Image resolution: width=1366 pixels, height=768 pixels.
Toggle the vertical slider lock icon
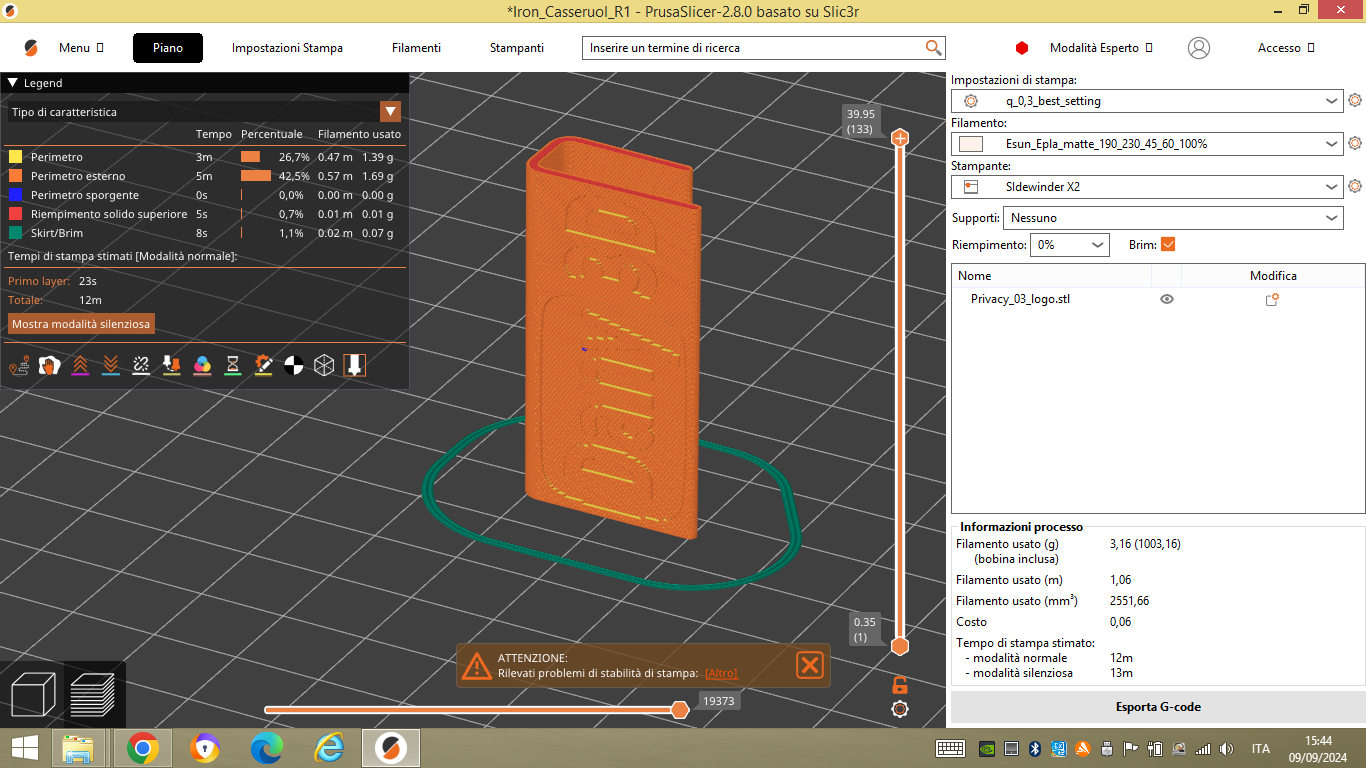(900, 685)
